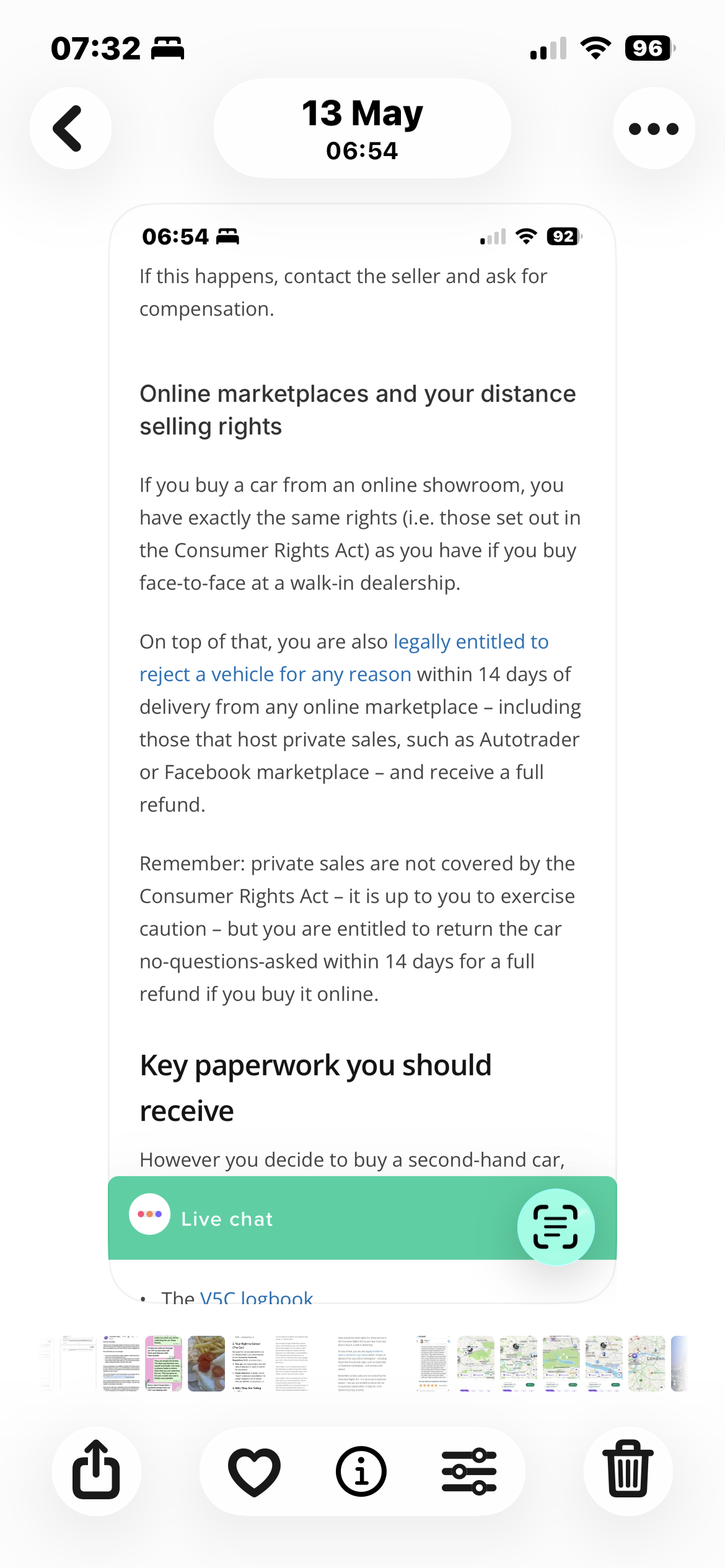
Task: Tap the Live chat dots bubble icon
Action: 149,1214
